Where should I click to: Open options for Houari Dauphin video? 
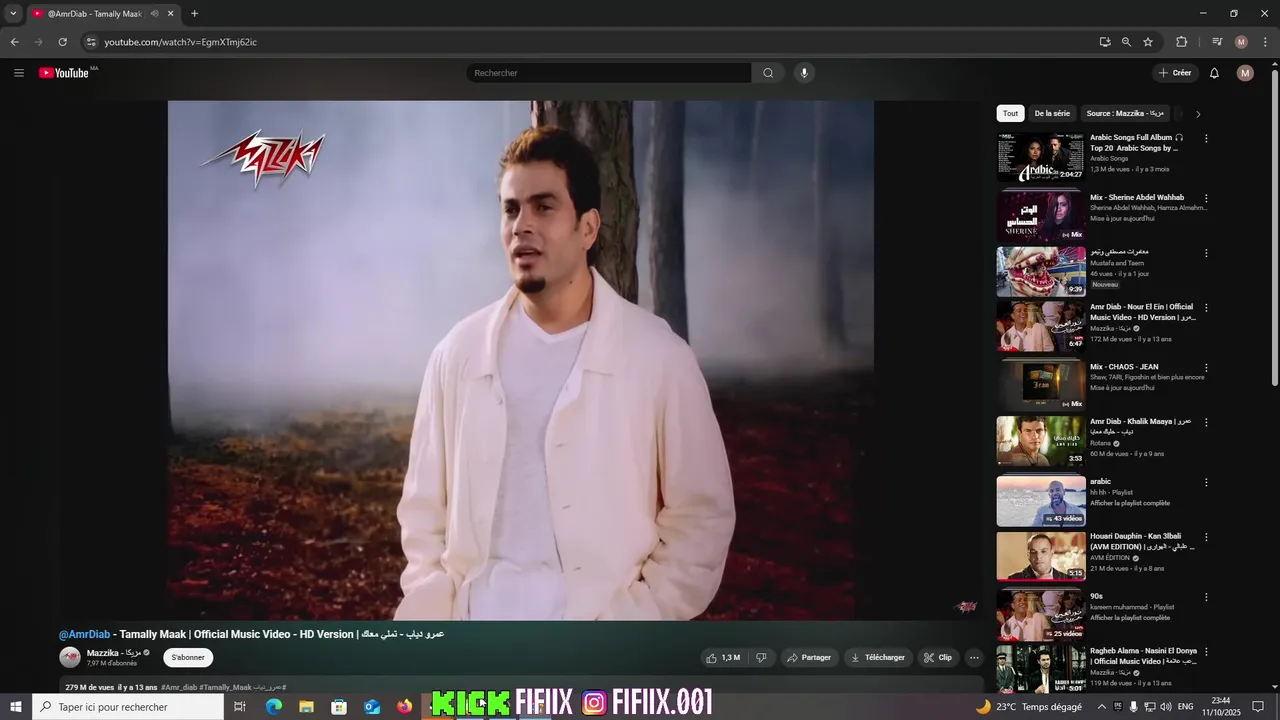[x=1206, y=536]
